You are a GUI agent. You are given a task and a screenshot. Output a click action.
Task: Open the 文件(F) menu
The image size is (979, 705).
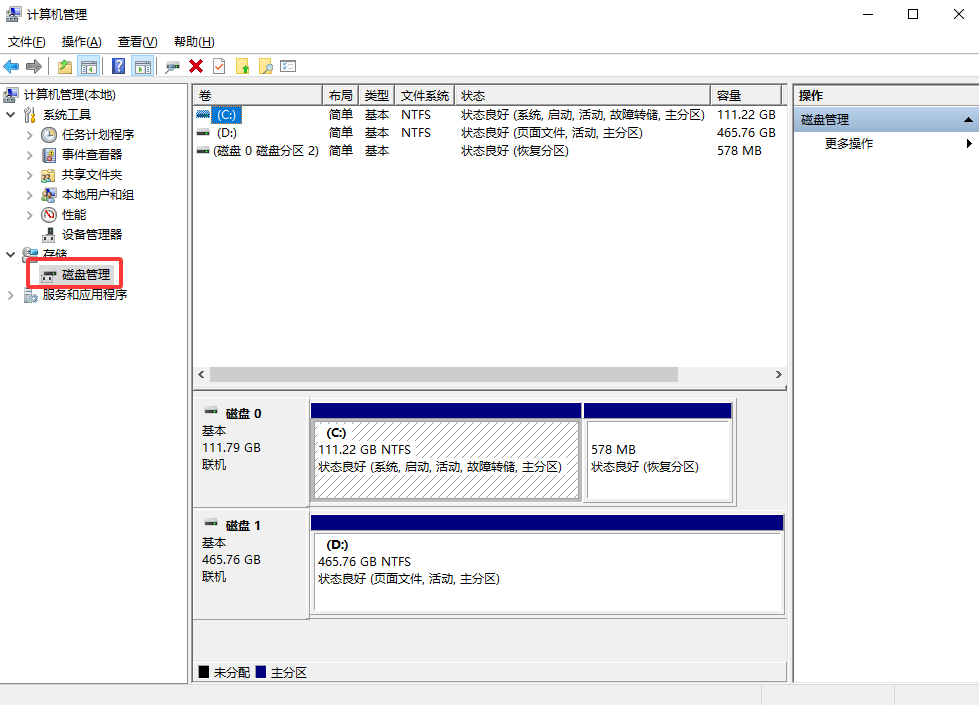(x=26, y=42)
